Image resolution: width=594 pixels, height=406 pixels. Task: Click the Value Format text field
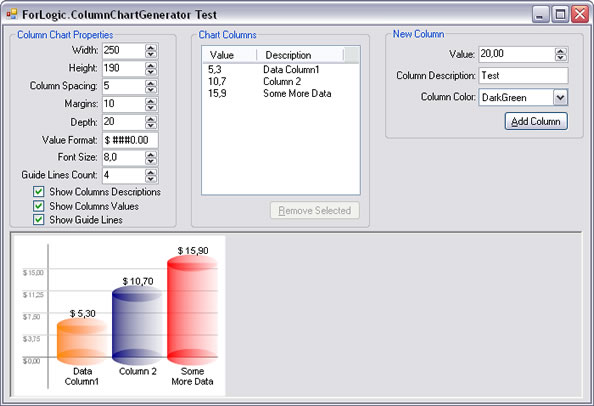pyautogui.click(x=130, y=140)
